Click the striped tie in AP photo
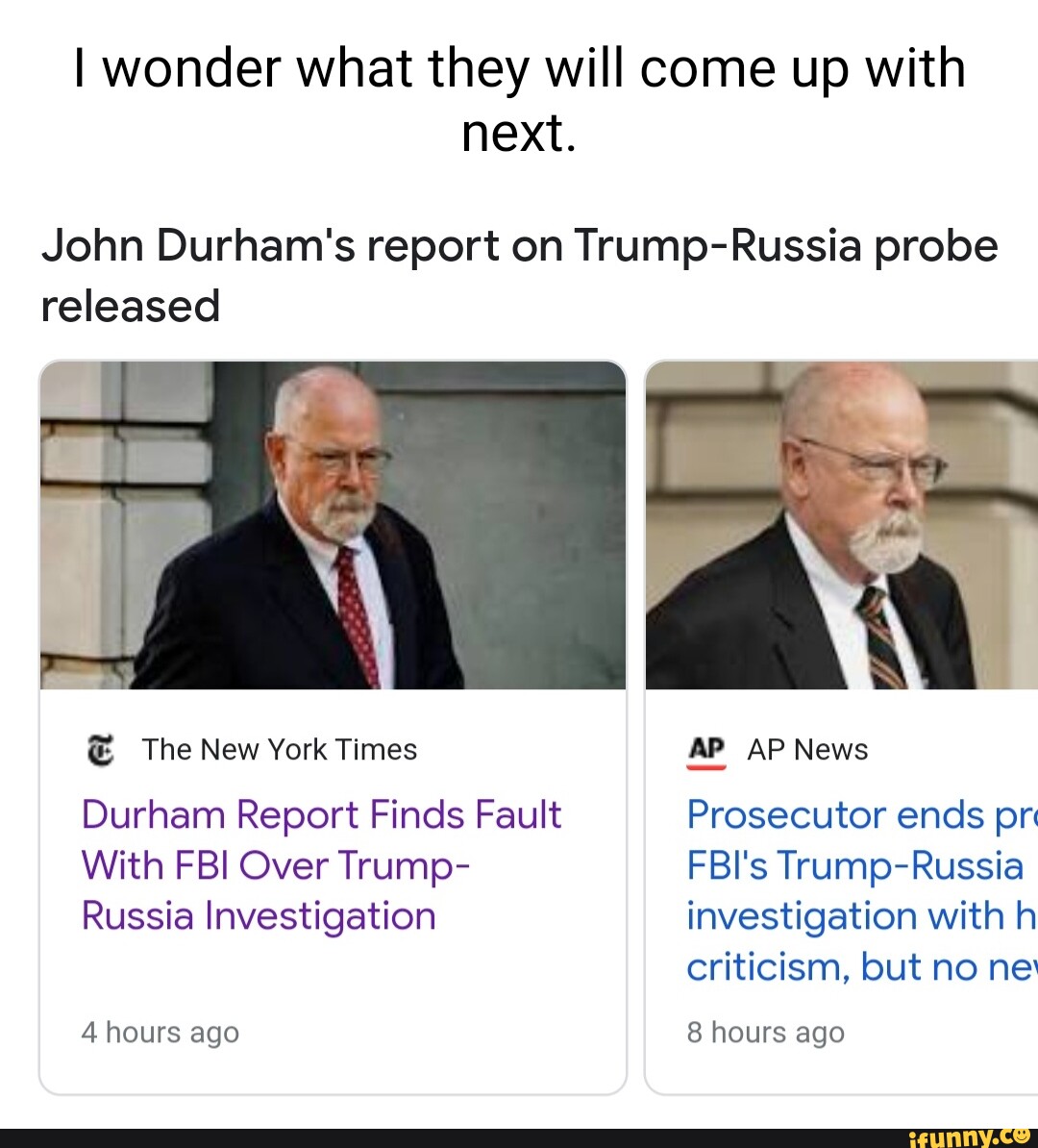This screenshot has height=1148, width=1038. click(x=882, y=638)
